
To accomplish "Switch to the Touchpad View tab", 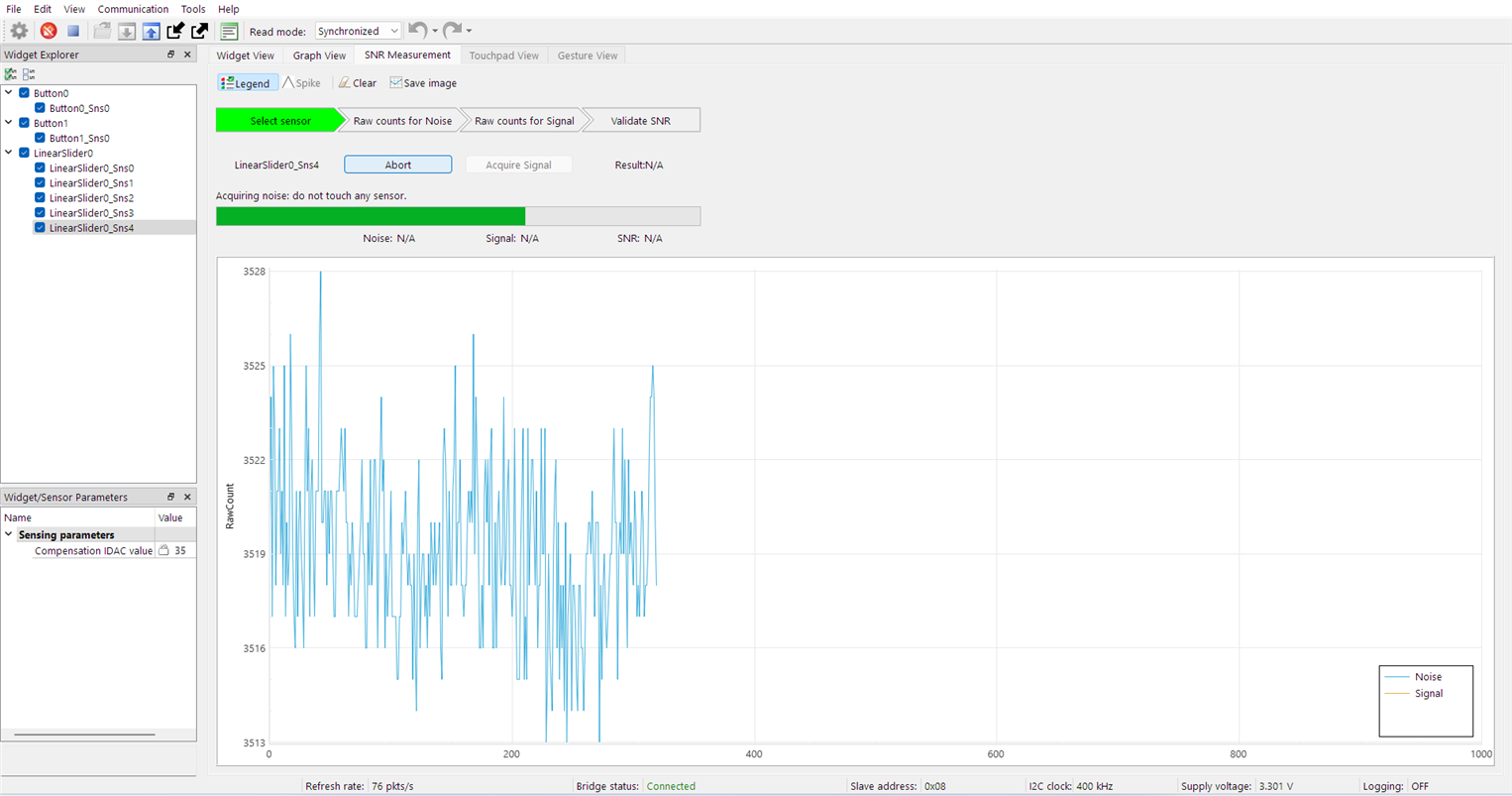I will click(x=503, y=56).
